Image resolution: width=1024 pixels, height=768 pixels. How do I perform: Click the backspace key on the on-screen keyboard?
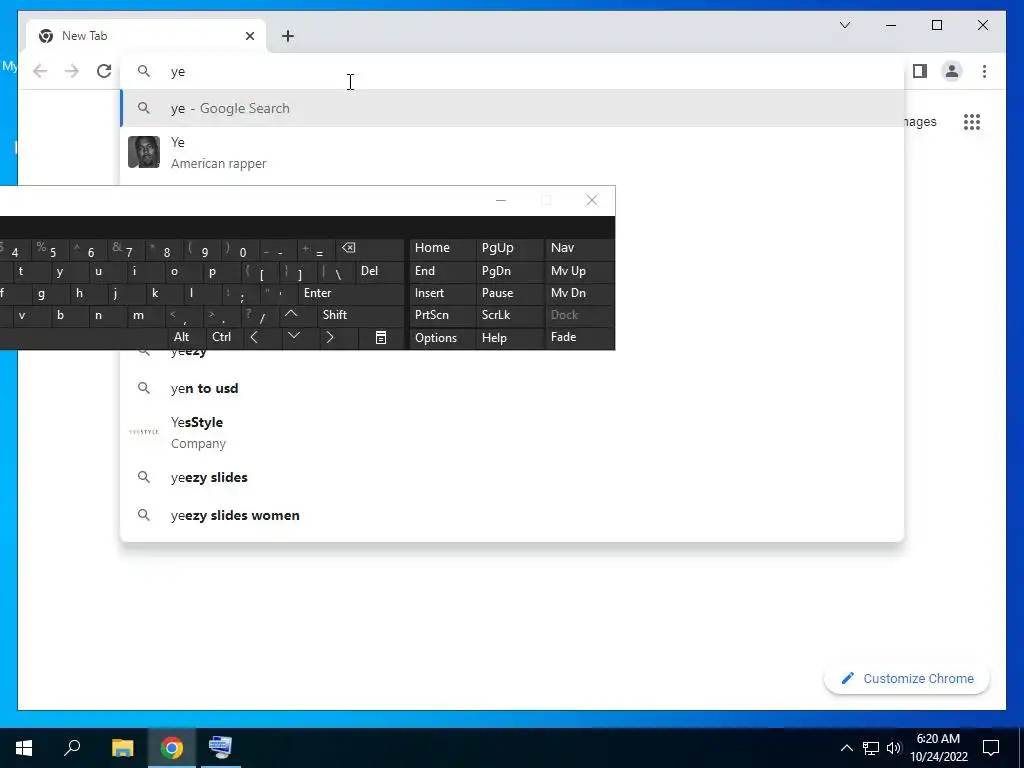[x=370, y=248]
